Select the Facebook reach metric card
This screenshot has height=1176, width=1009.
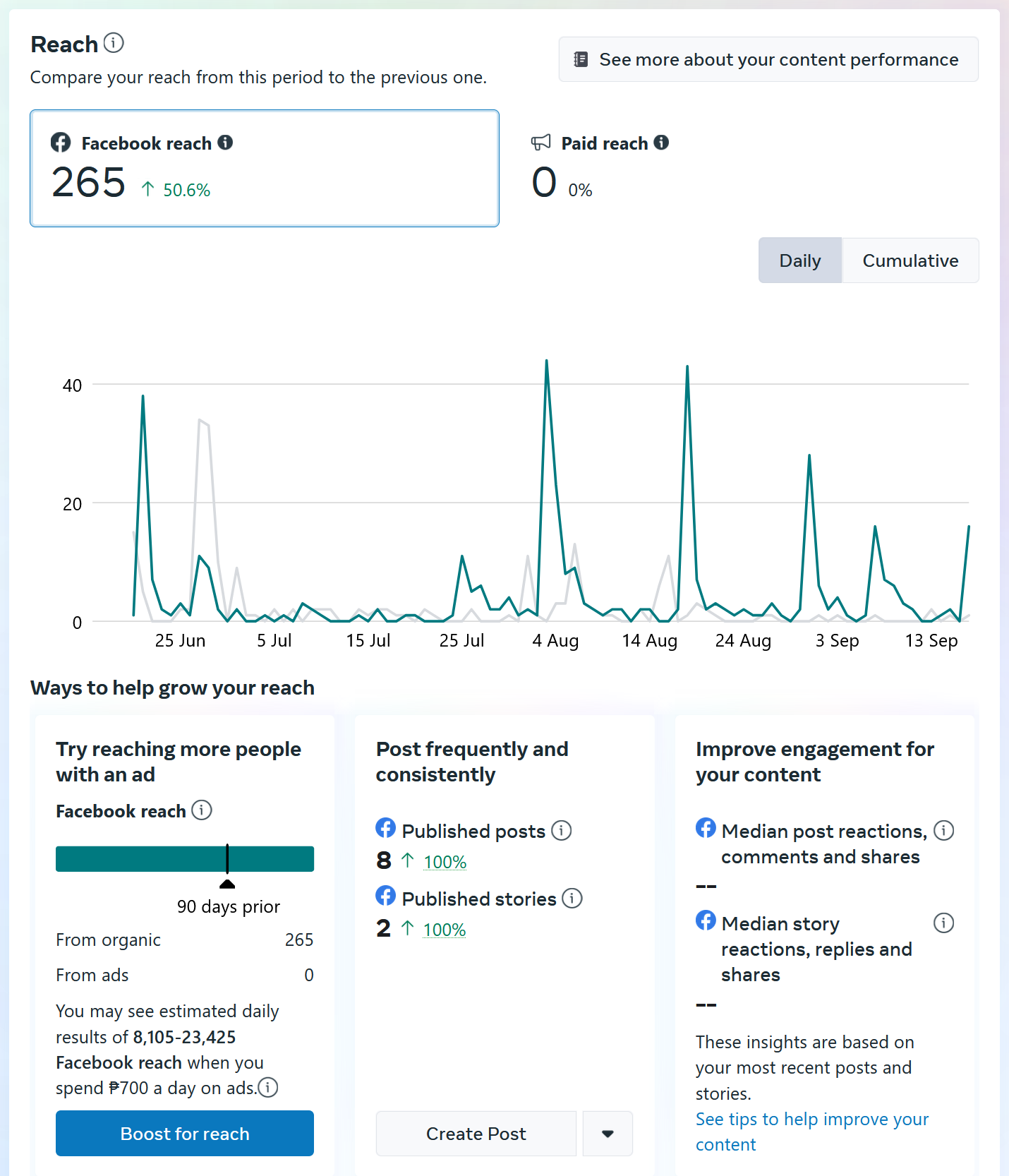[265, 168]
